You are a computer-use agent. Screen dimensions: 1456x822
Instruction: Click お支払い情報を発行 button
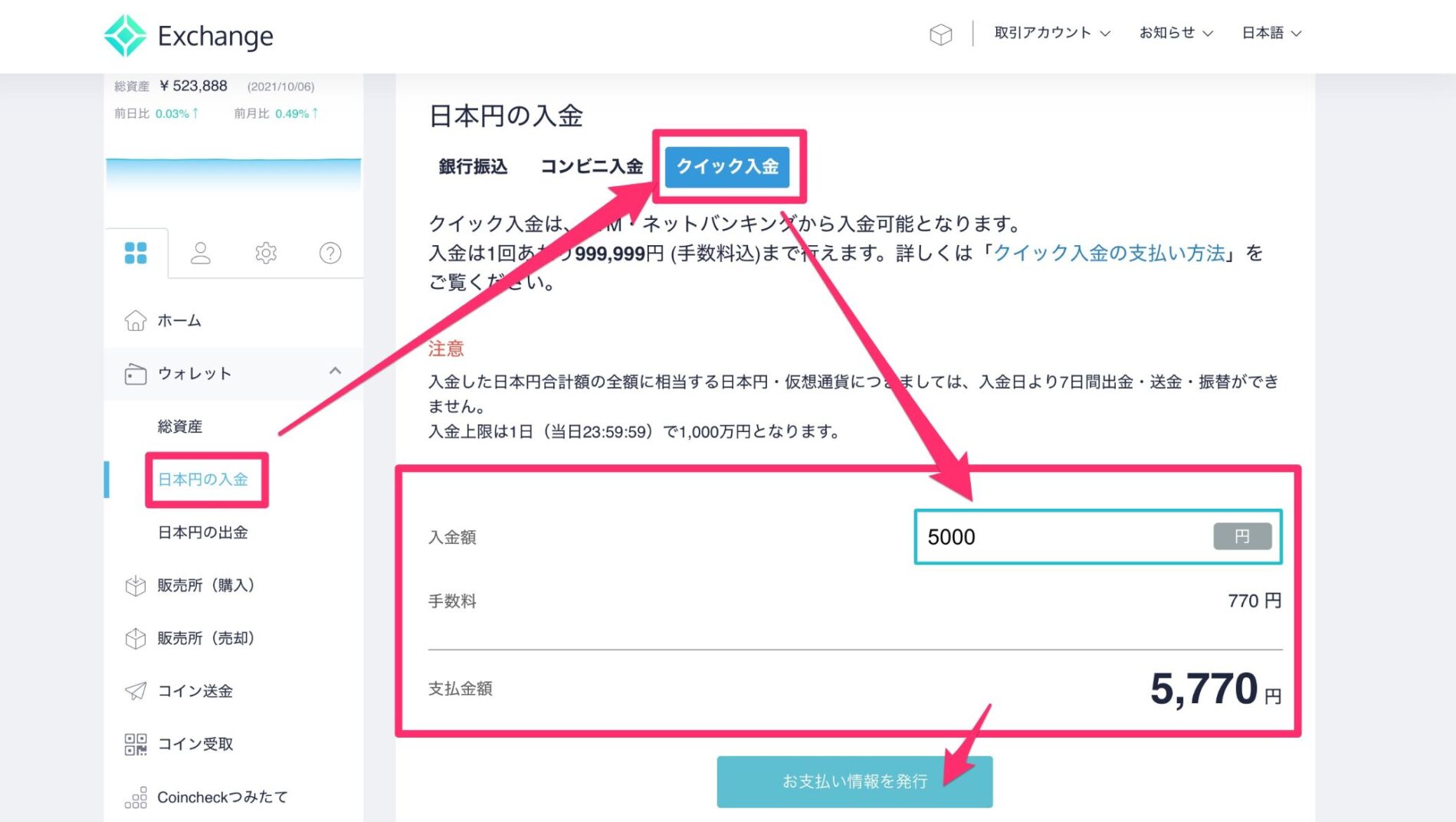(854, 781)
